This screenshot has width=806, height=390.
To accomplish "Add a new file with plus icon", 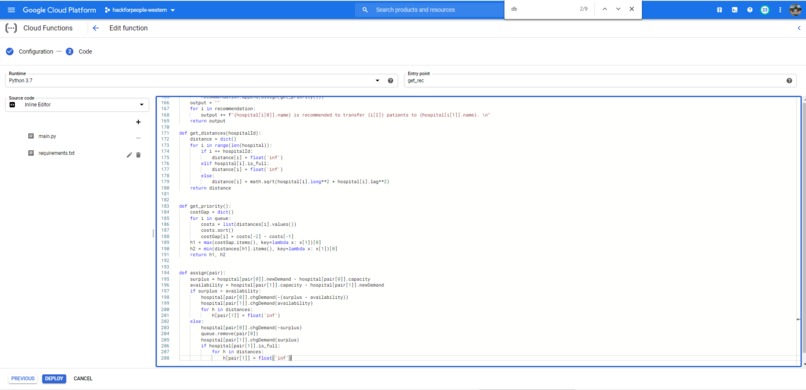I will click(138, 122).
